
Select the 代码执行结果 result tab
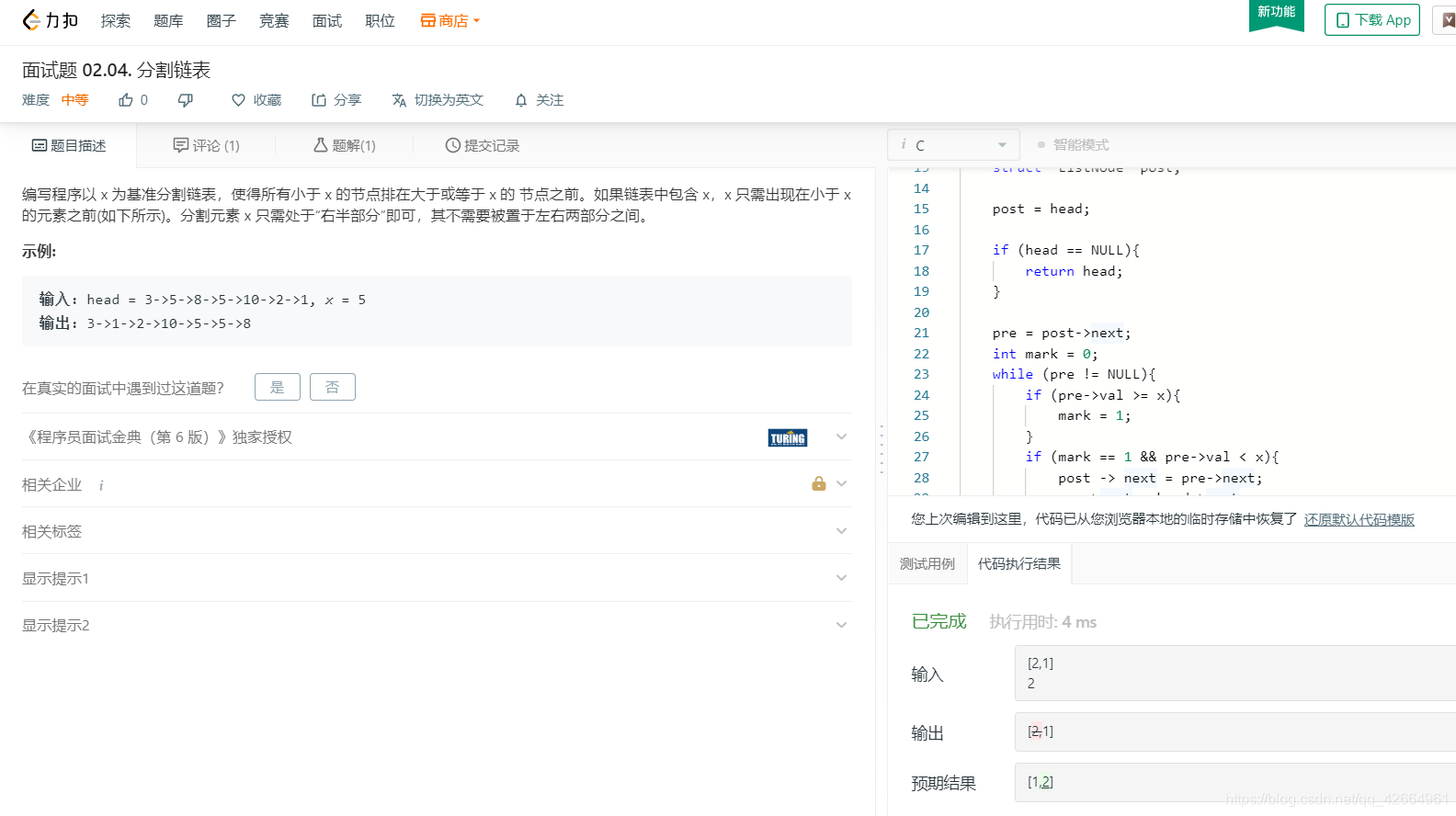tap(1019, 563)
